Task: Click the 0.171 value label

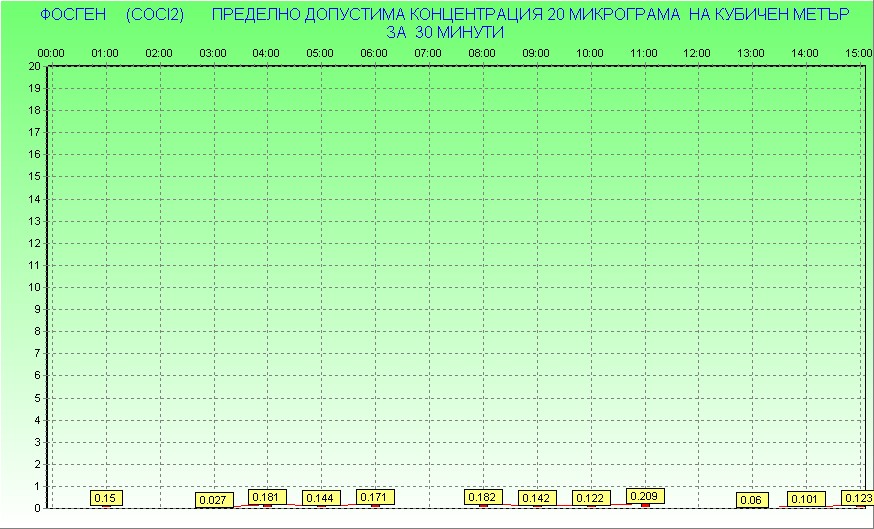Action: pos(375,497)
